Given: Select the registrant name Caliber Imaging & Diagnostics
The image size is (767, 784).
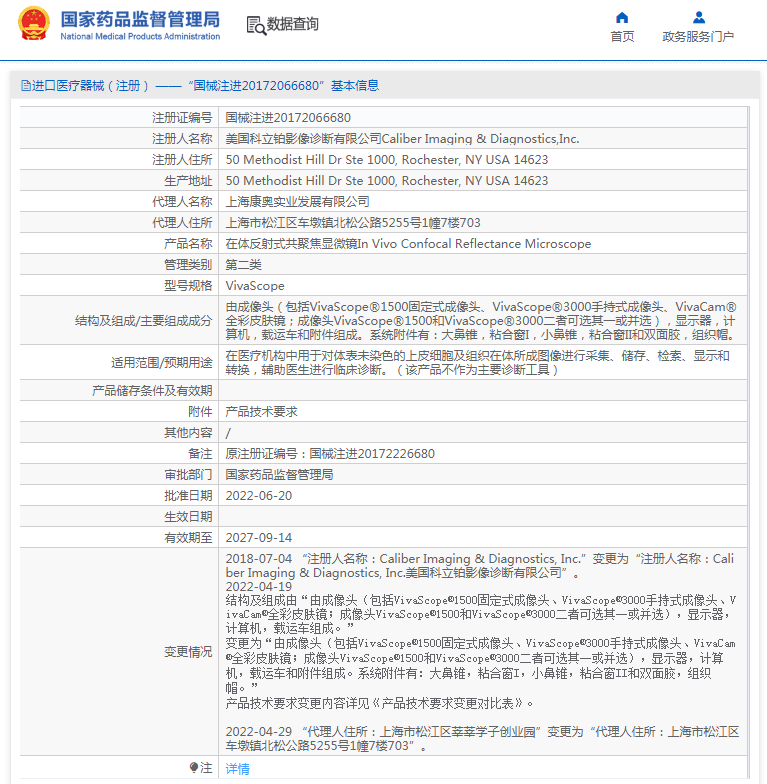Looking at the screenshot, I should [x=402, y=138].
